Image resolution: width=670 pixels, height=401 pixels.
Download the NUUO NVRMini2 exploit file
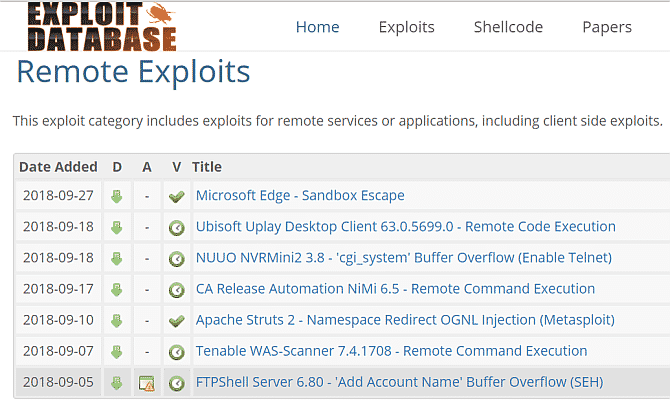pos(117,259)
